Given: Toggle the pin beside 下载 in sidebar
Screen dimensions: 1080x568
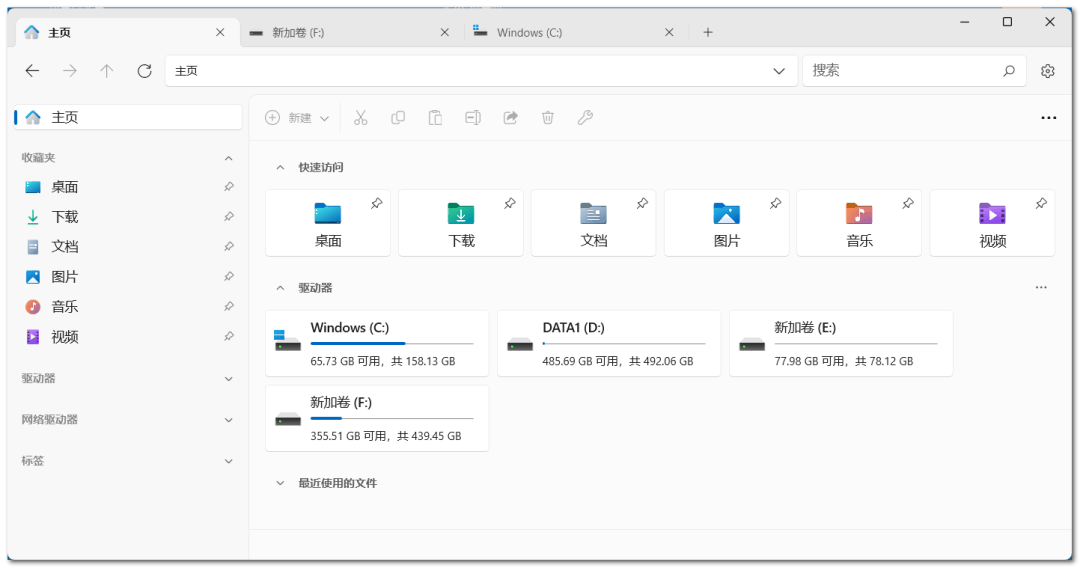Looking at the screenshot, I should (229, 217).
